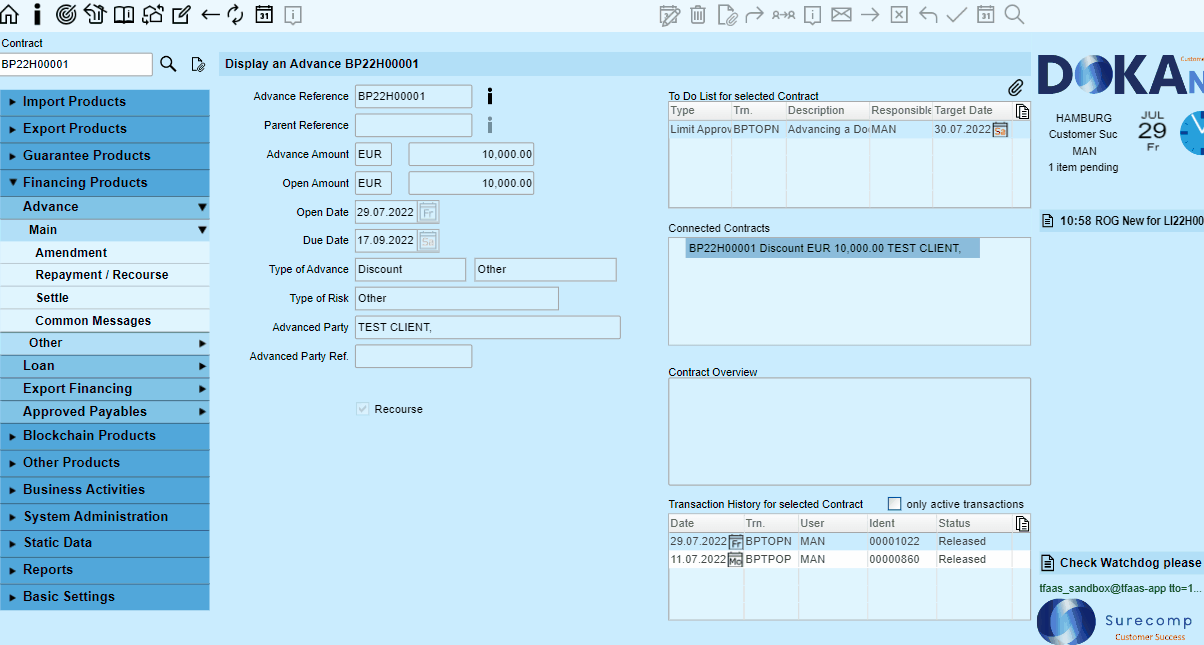Open the Amendment menu item

pyautogui.click(x=71, y=253)
